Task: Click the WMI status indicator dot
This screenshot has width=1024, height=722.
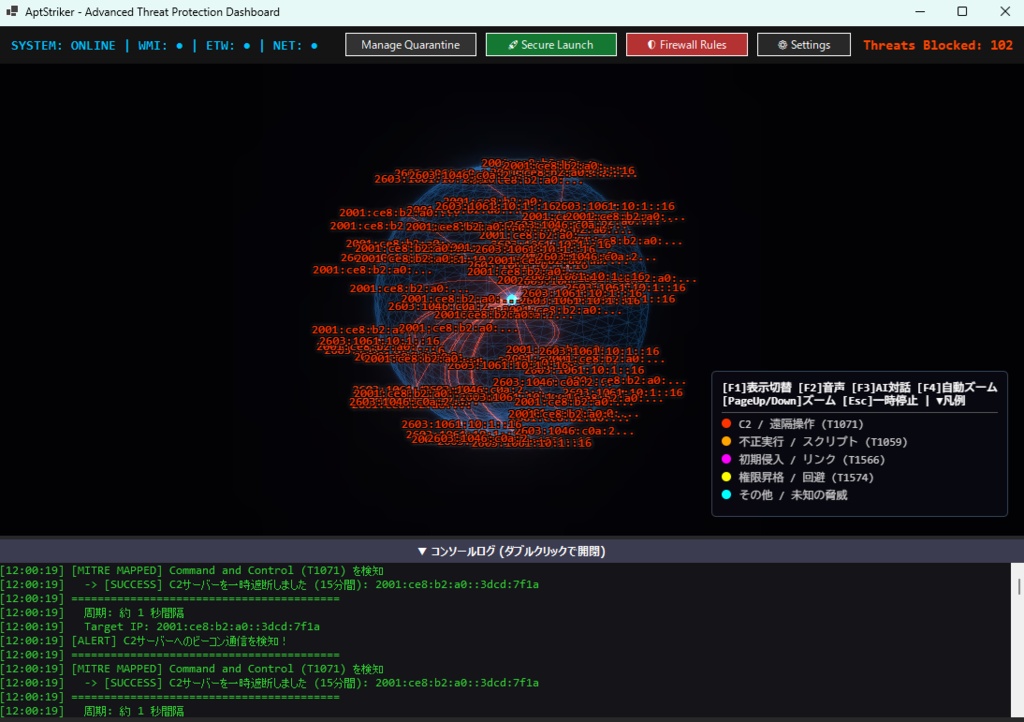Action: (x=180, y=46)
